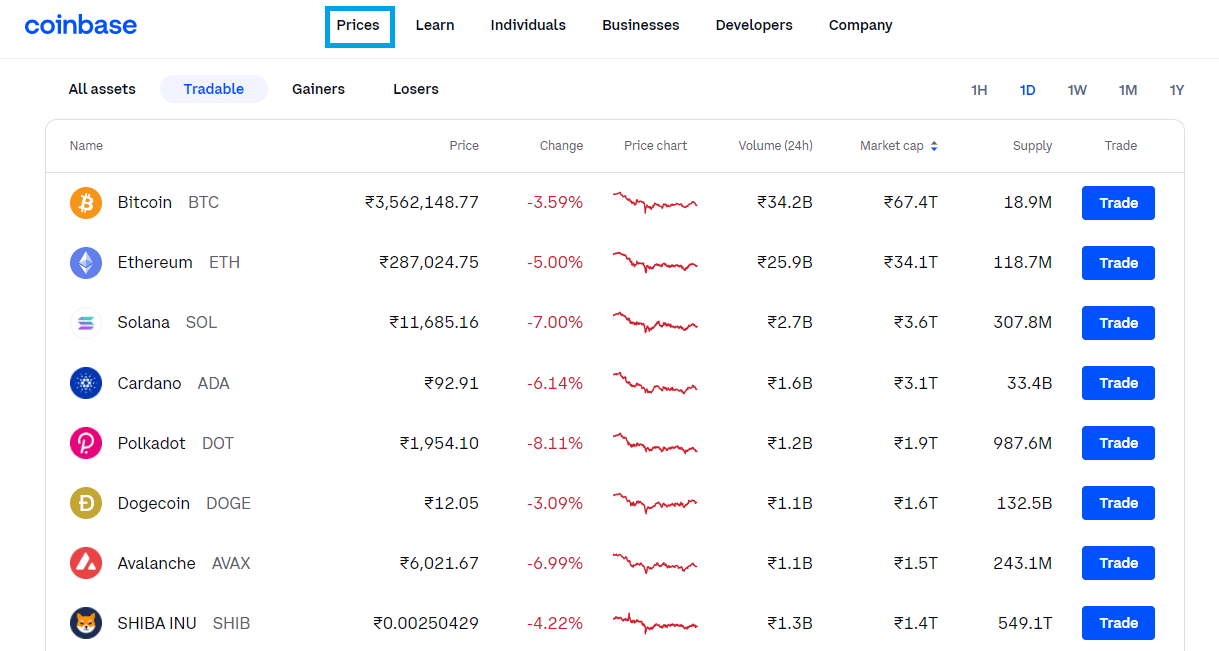Open the Individuals menu
Screen dimensions: 1219x651
click(528, 25)
